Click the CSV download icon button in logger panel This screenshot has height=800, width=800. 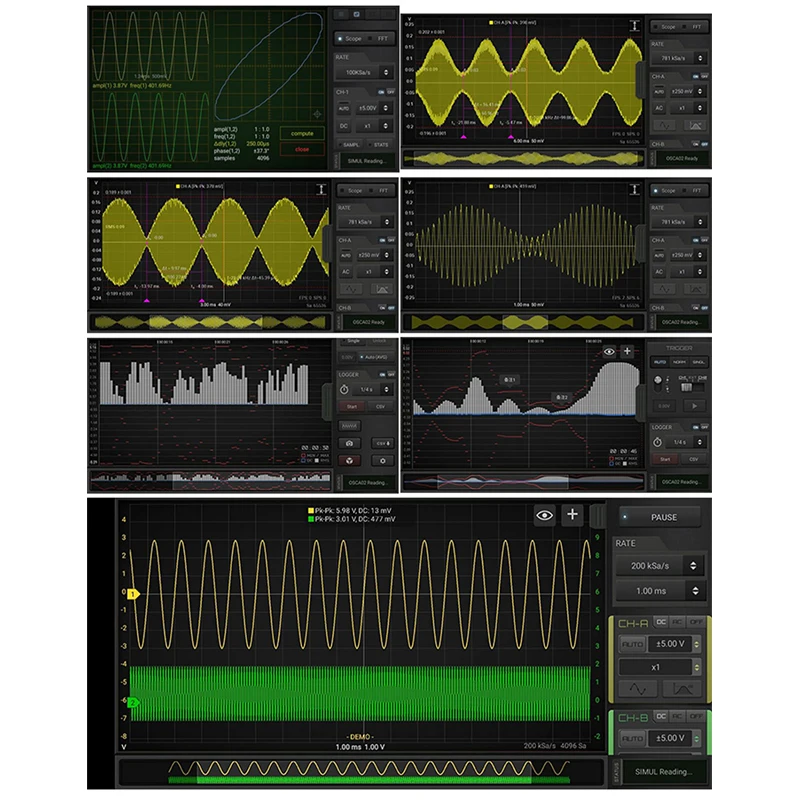click(x=383, y=443)
